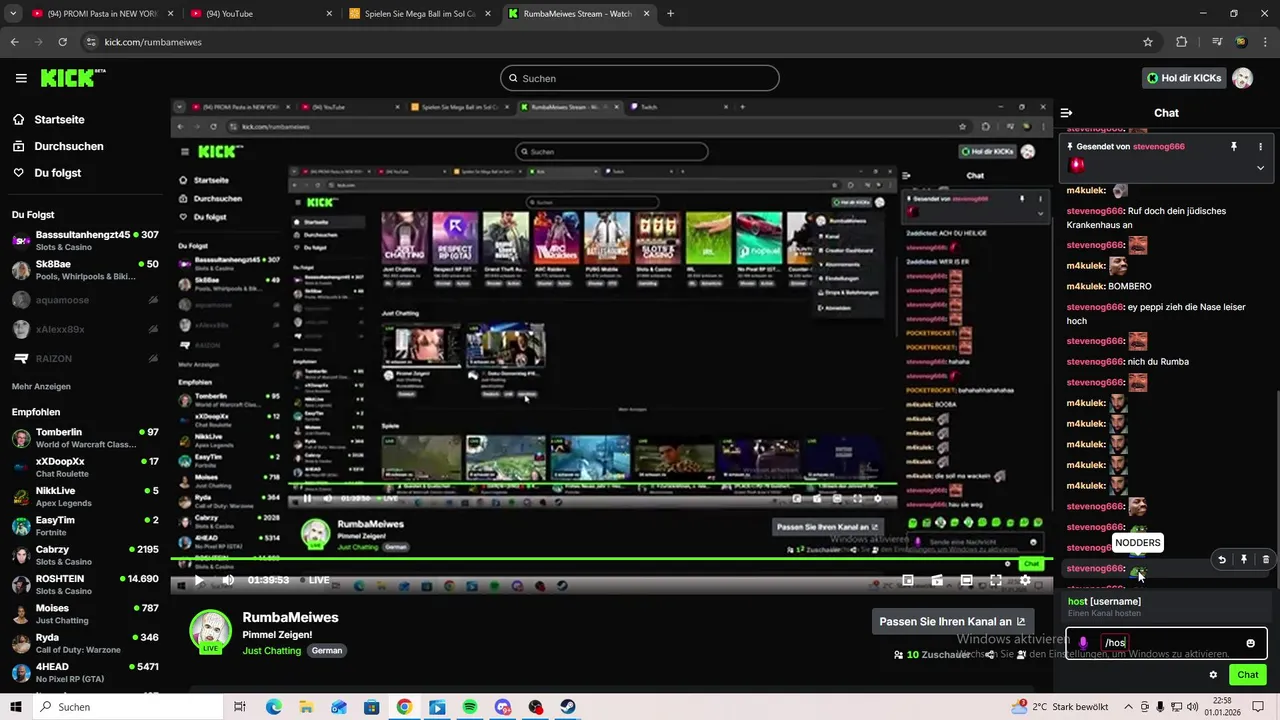Play the stream video
The height and width of the screenshot is (720, 1280).
click(199, 580)
